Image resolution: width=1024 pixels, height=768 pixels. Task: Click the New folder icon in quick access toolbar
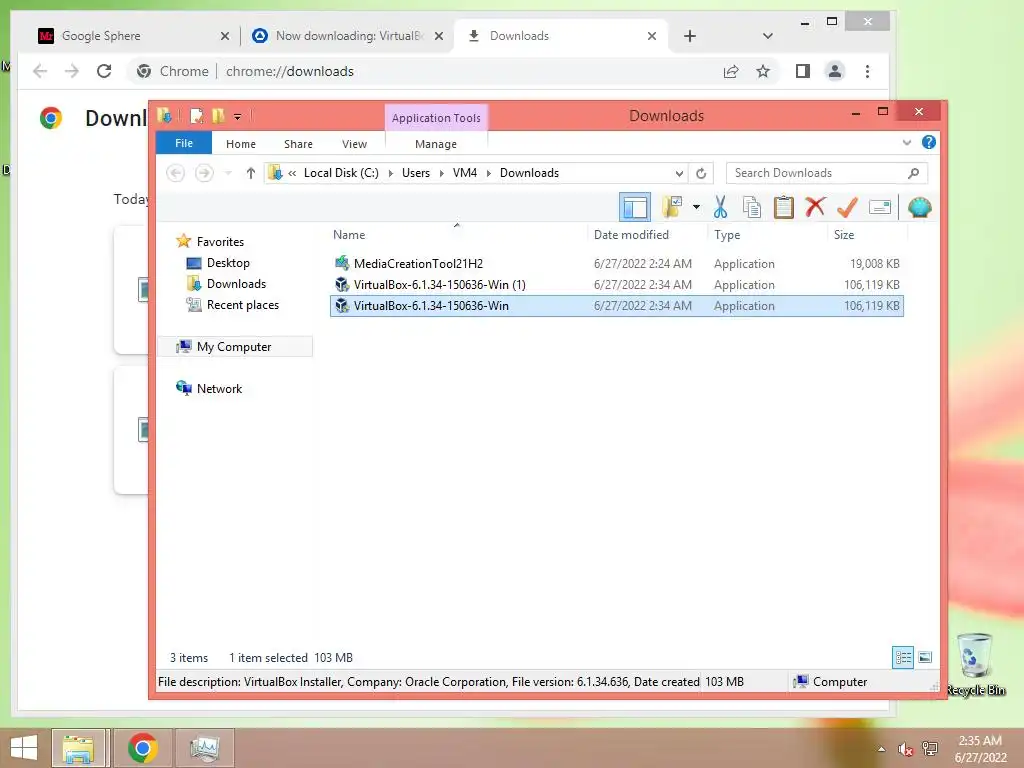pyautogui.click(x=218, y=116)
